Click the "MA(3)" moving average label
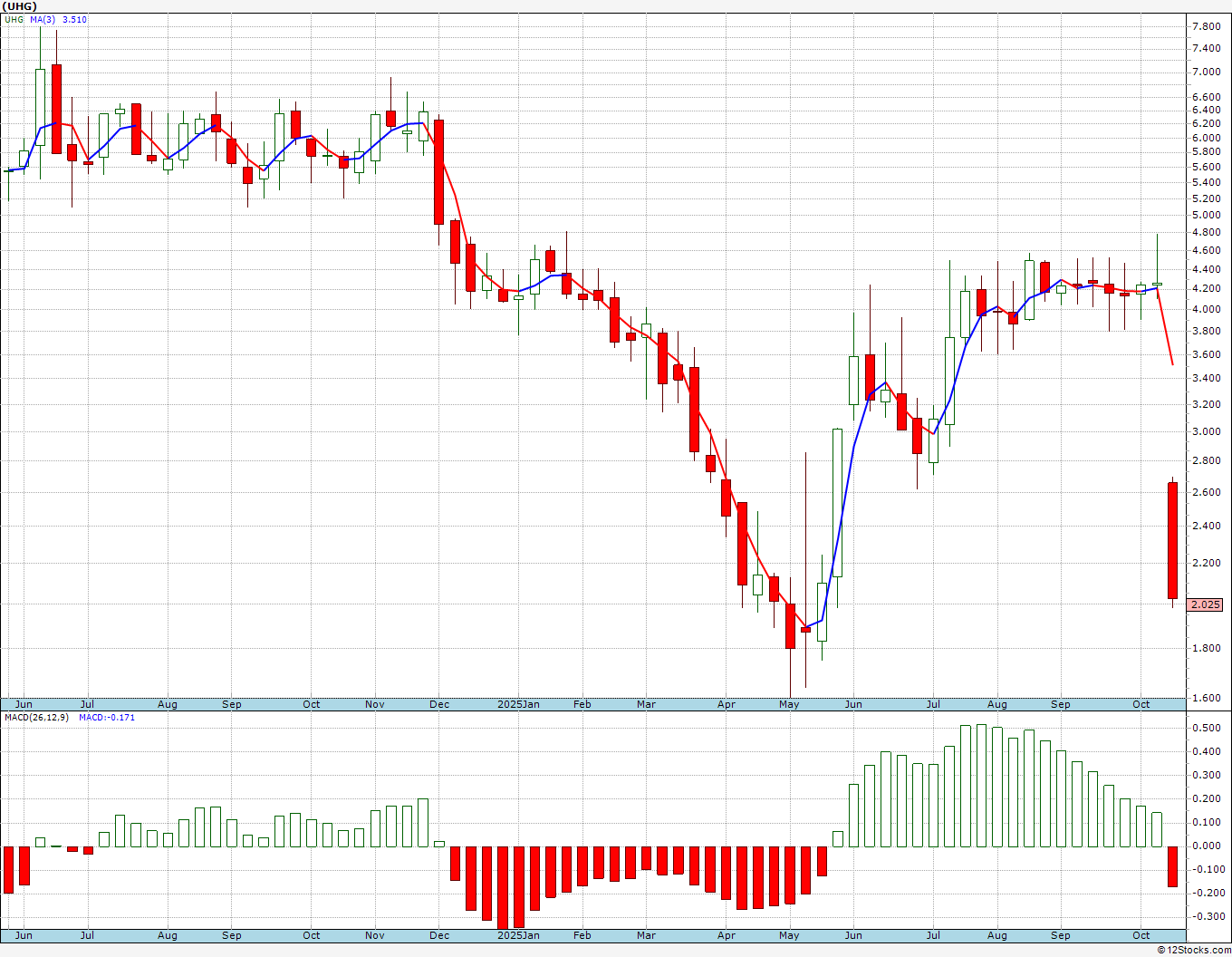 click(x=43, y=19)
